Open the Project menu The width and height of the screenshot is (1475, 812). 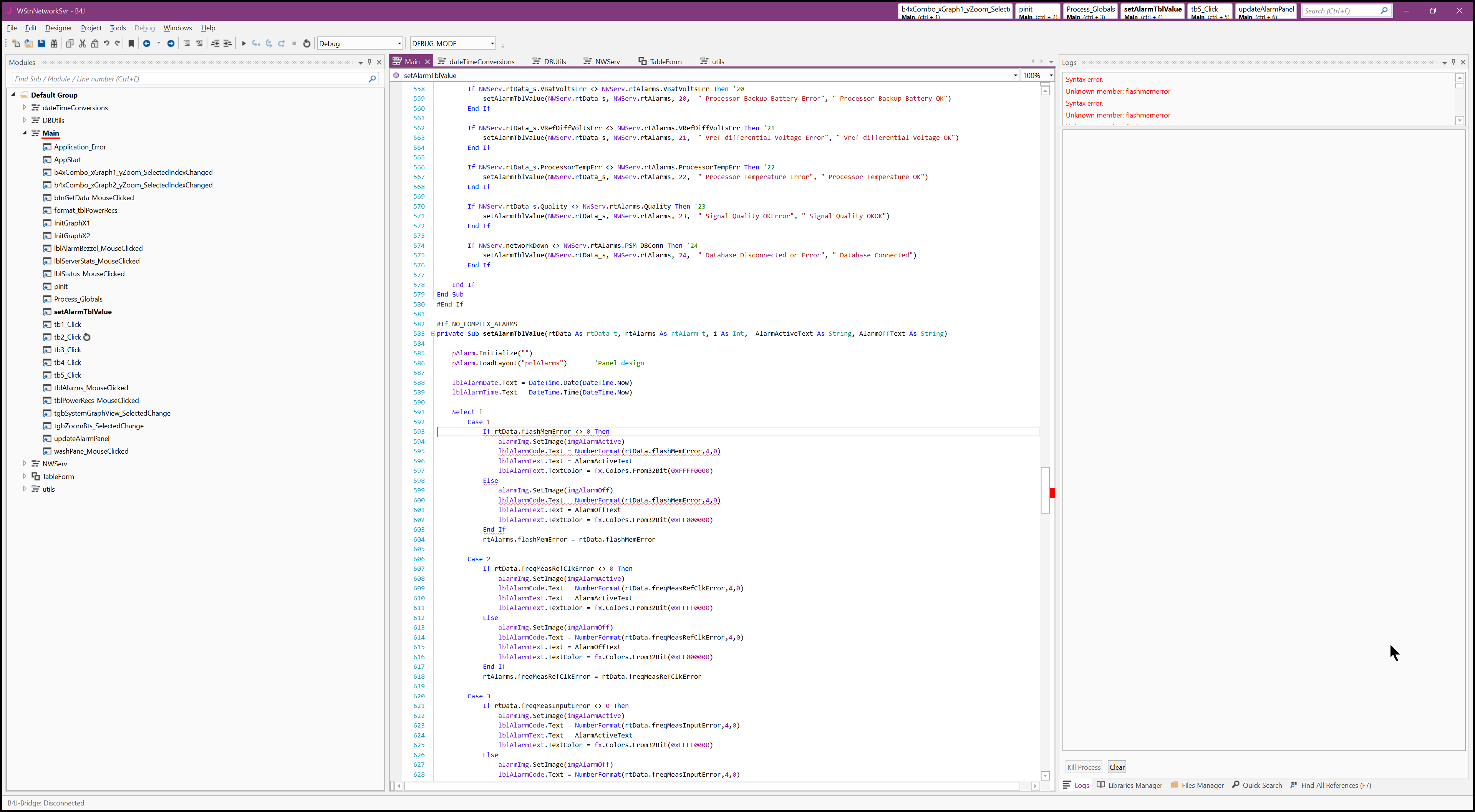tap(91, 28)
